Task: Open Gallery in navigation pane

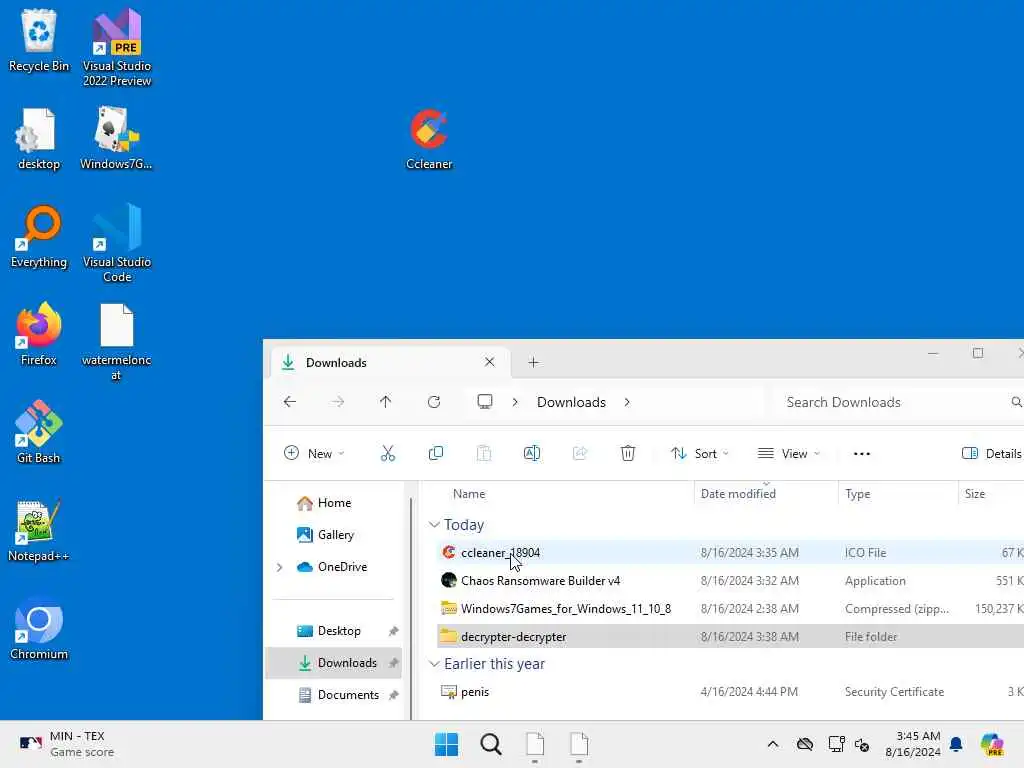Action: click(326, 535)
